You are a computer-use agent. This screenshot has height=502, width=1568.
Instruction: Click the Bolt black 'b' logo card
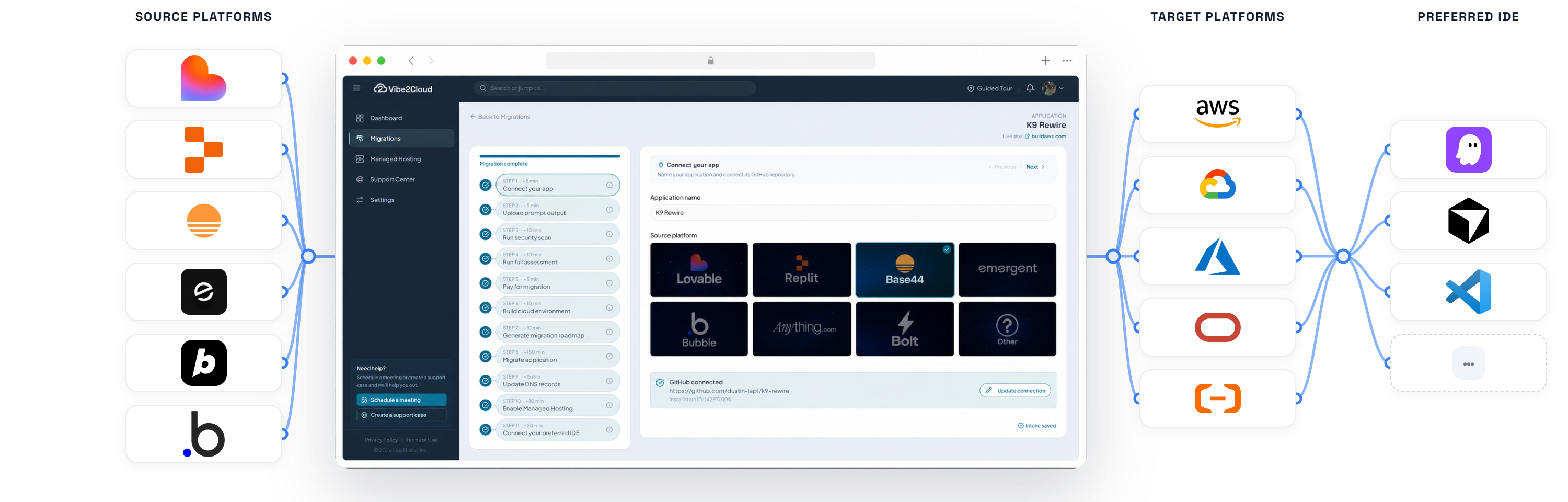click(203, 362)
